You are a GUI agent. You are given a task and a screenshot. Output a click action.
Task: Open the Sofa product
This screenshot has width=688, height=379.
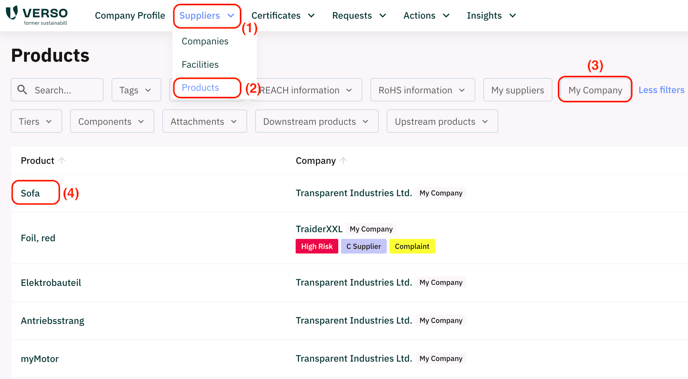tap(30, 193)
